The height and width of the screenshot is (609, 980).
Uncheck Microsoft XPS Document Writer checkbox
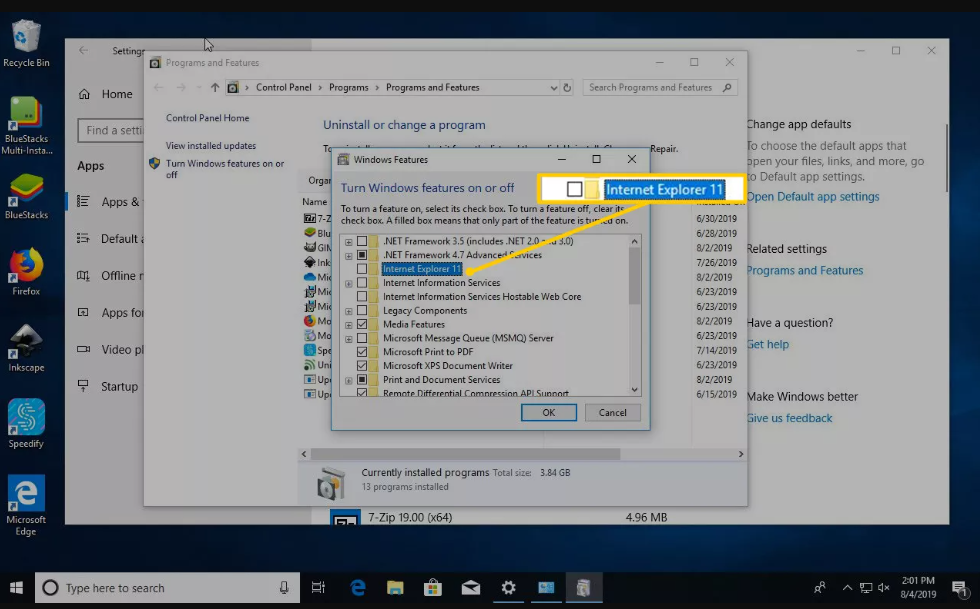point(362,365)
